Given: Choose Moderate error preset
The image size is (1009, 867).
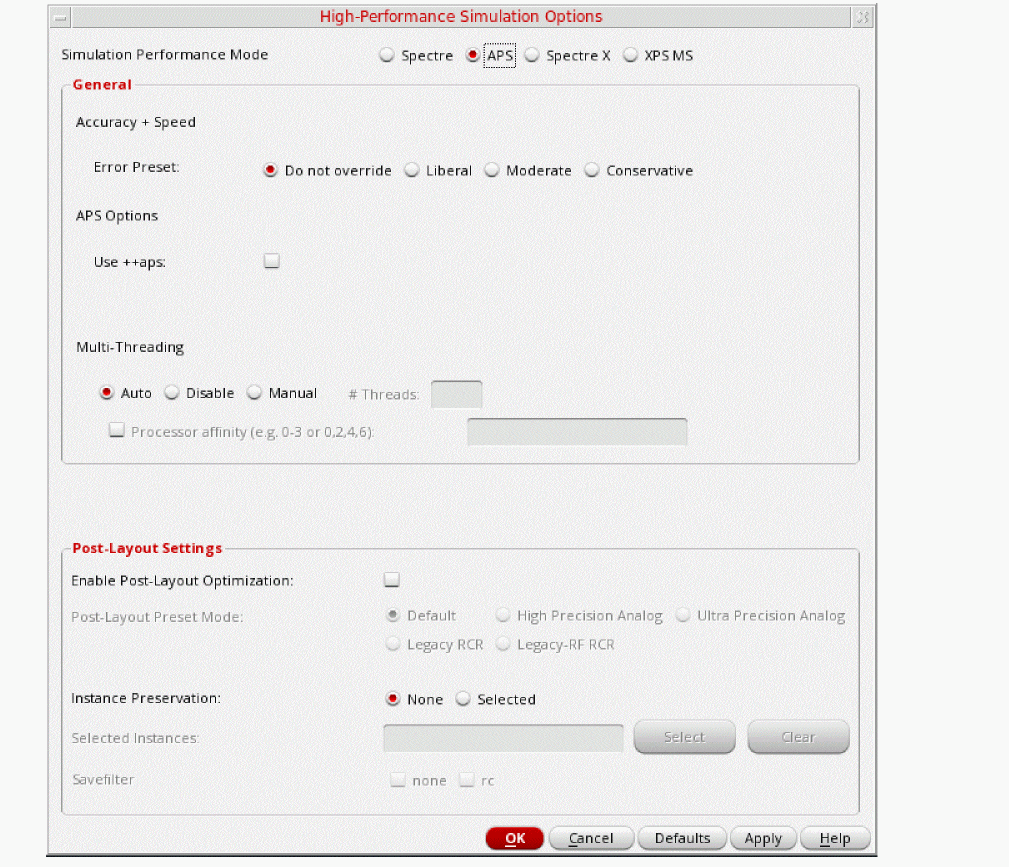Looking at the screenshot, I should coord(492,171).
